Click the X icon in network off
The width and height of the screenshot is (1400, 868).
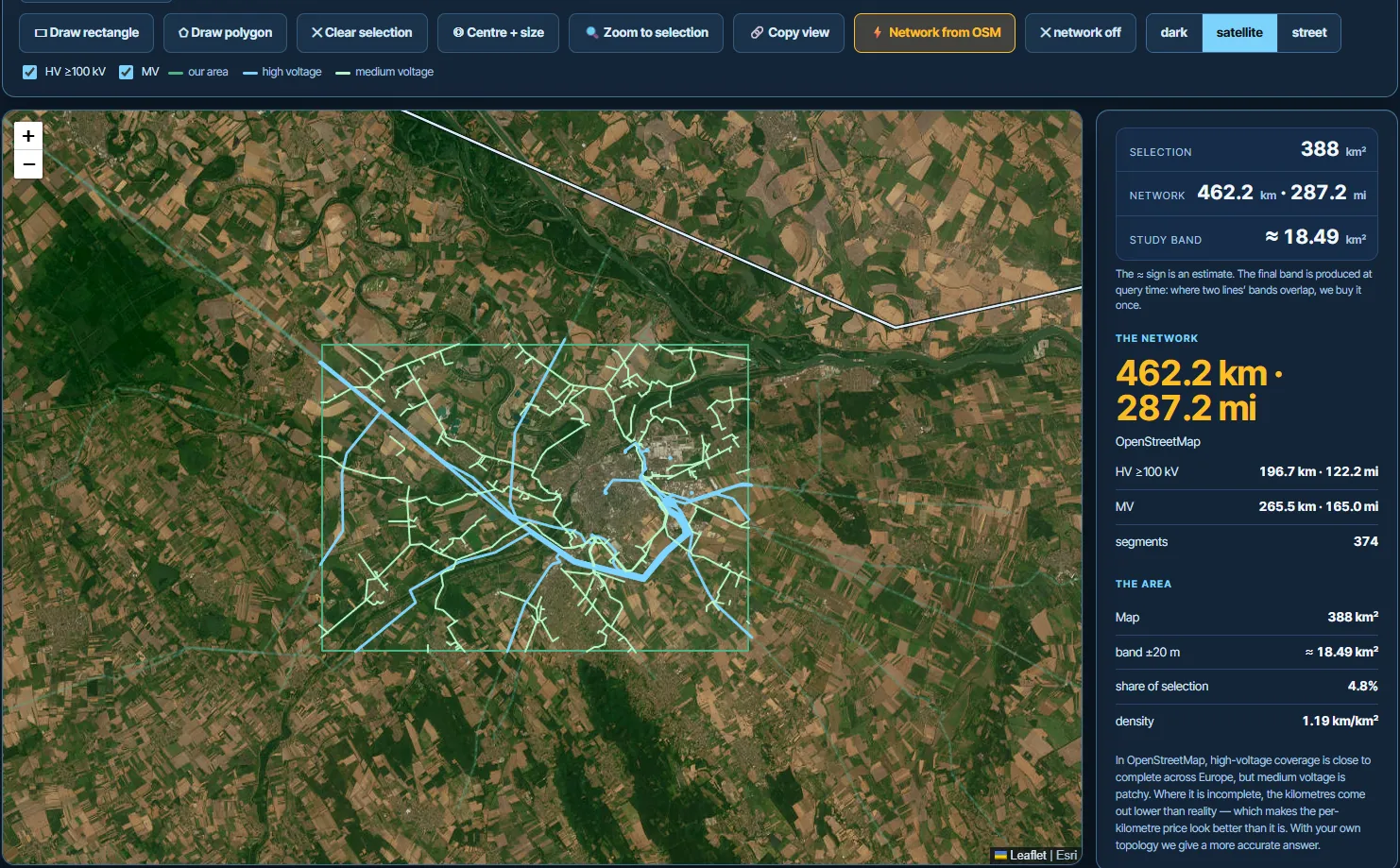click(1046, 33)
